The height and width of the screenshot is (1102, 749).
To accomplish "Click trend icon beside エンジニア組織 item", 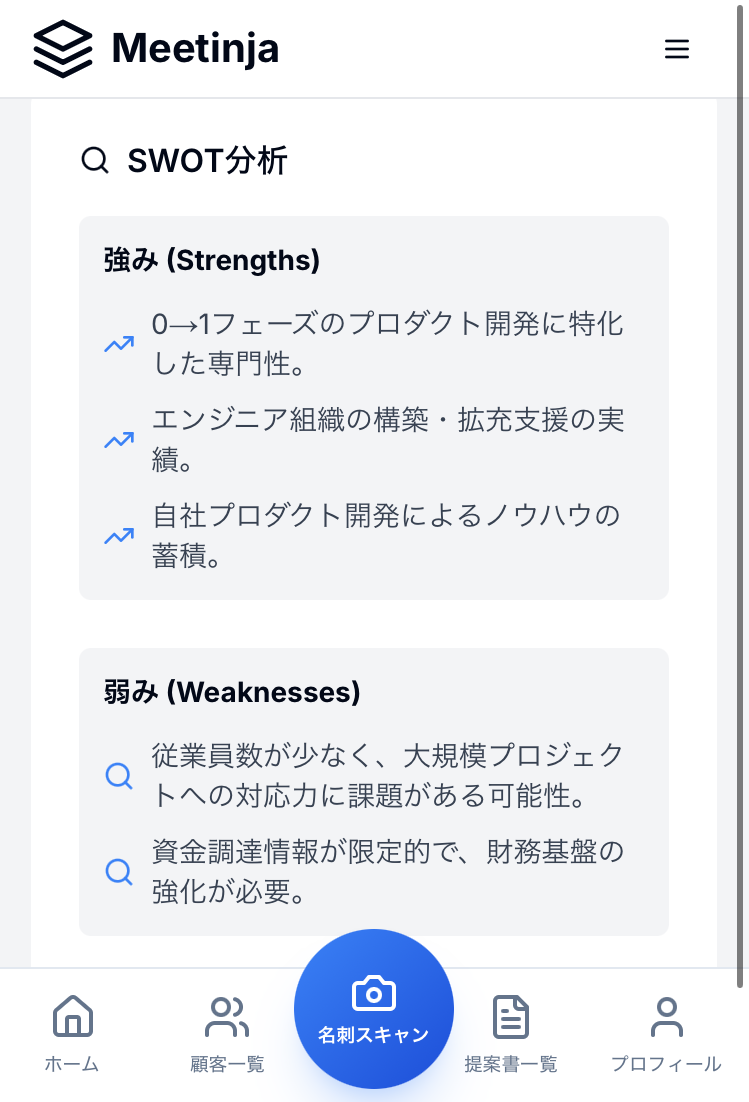I will (119, 440).
